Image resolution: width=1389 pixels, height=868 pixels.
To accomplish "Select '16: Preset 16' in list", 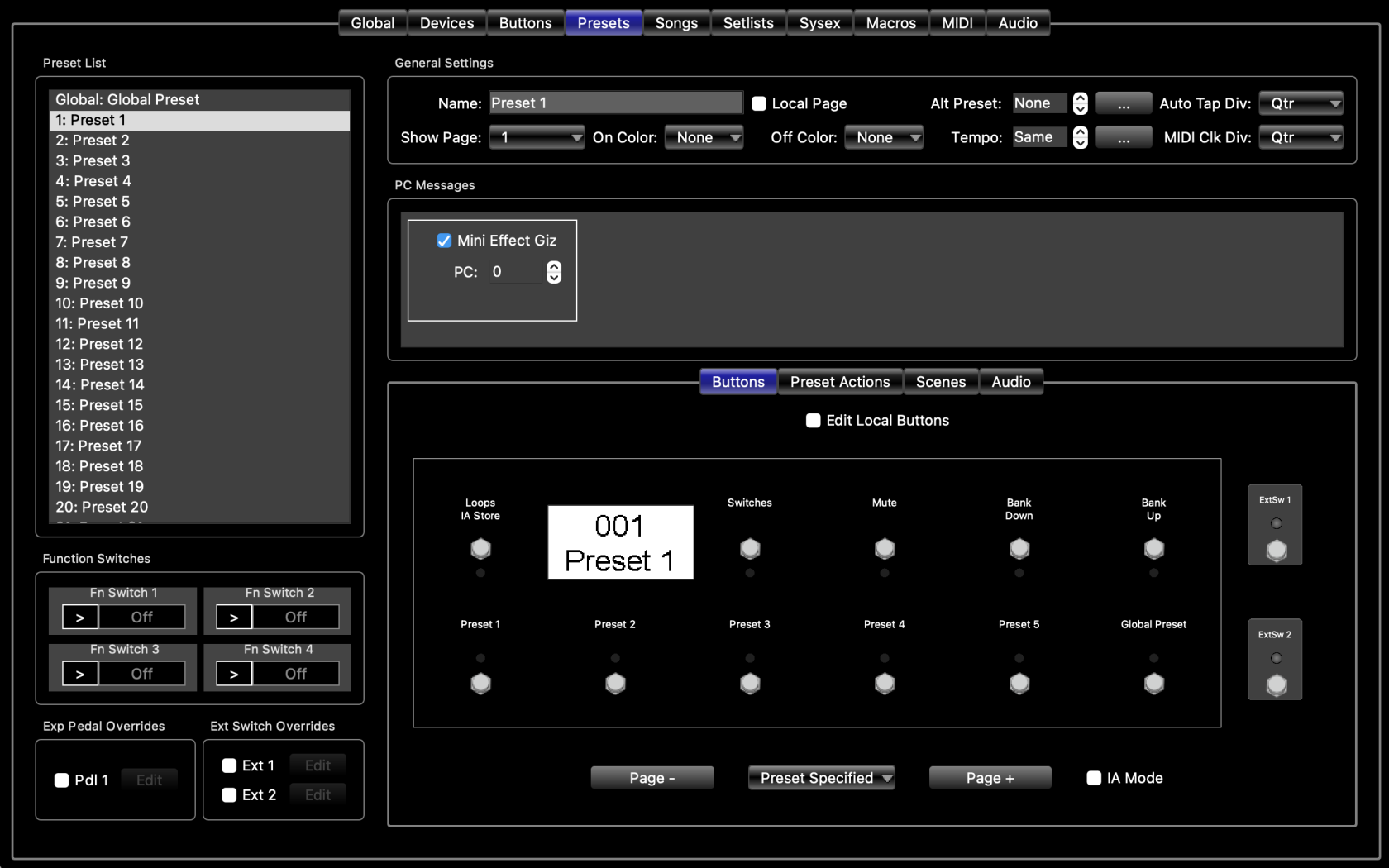I will [x=199, y=426].
